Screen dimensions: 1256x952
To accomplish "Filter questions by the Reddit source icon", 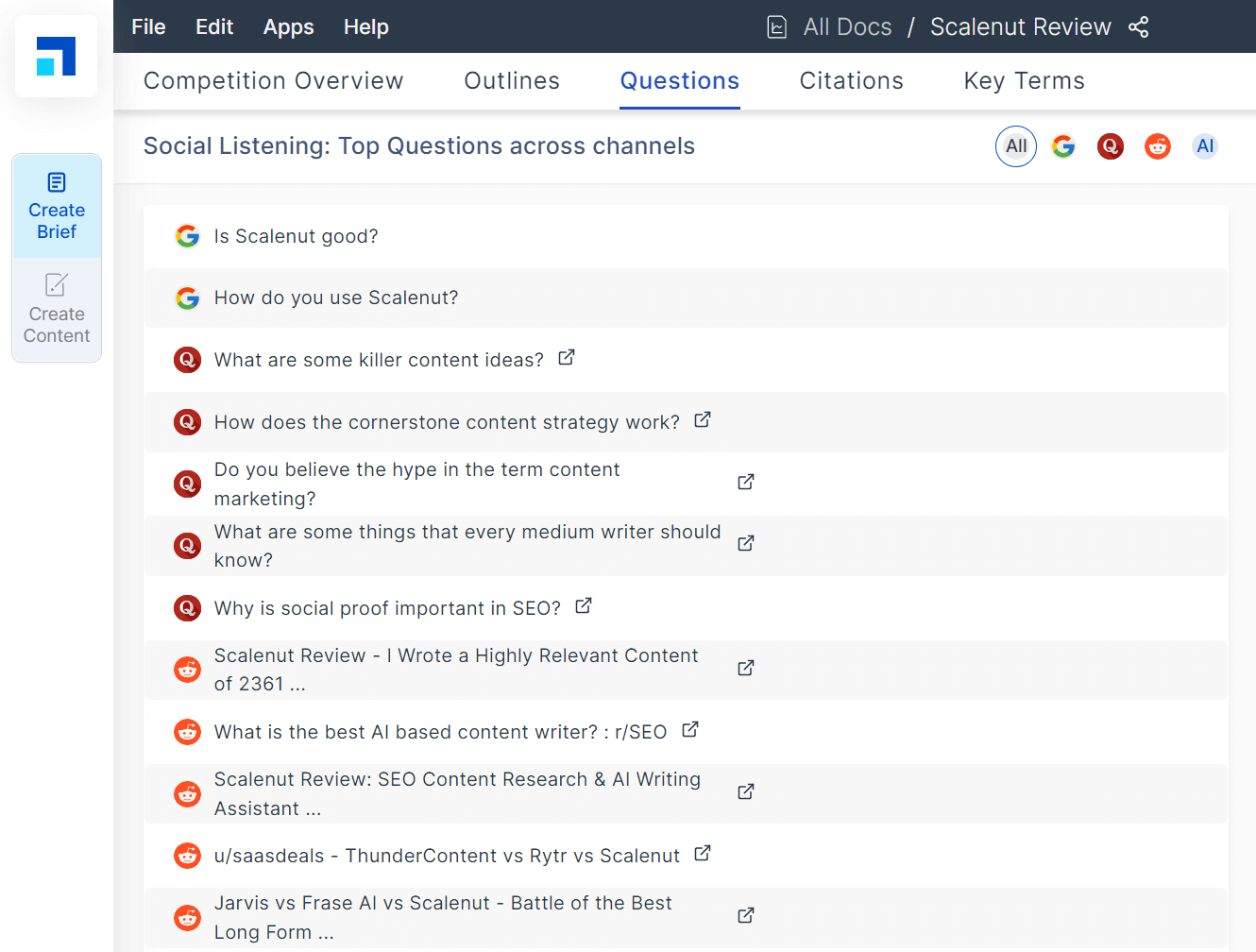I will click(1158, 146).
